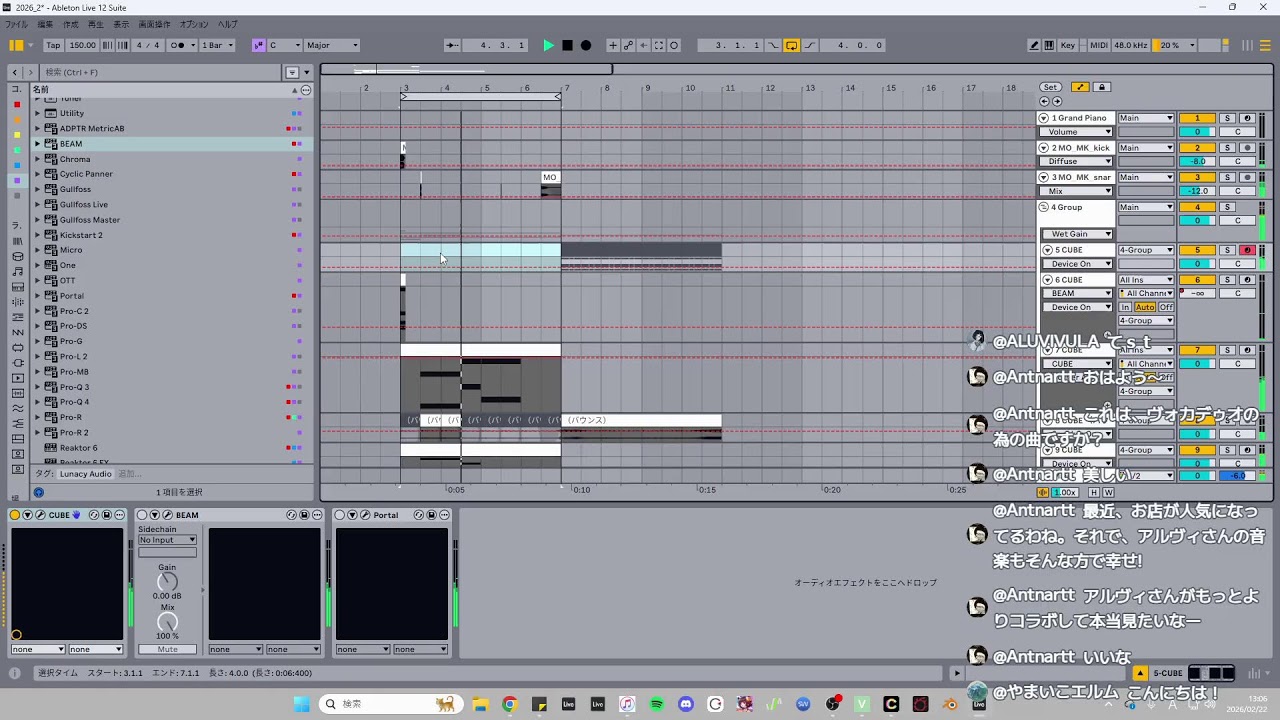1280x720 pixels.
Task: Adjust the BEAM Mix knob
Action: point(167,622)
